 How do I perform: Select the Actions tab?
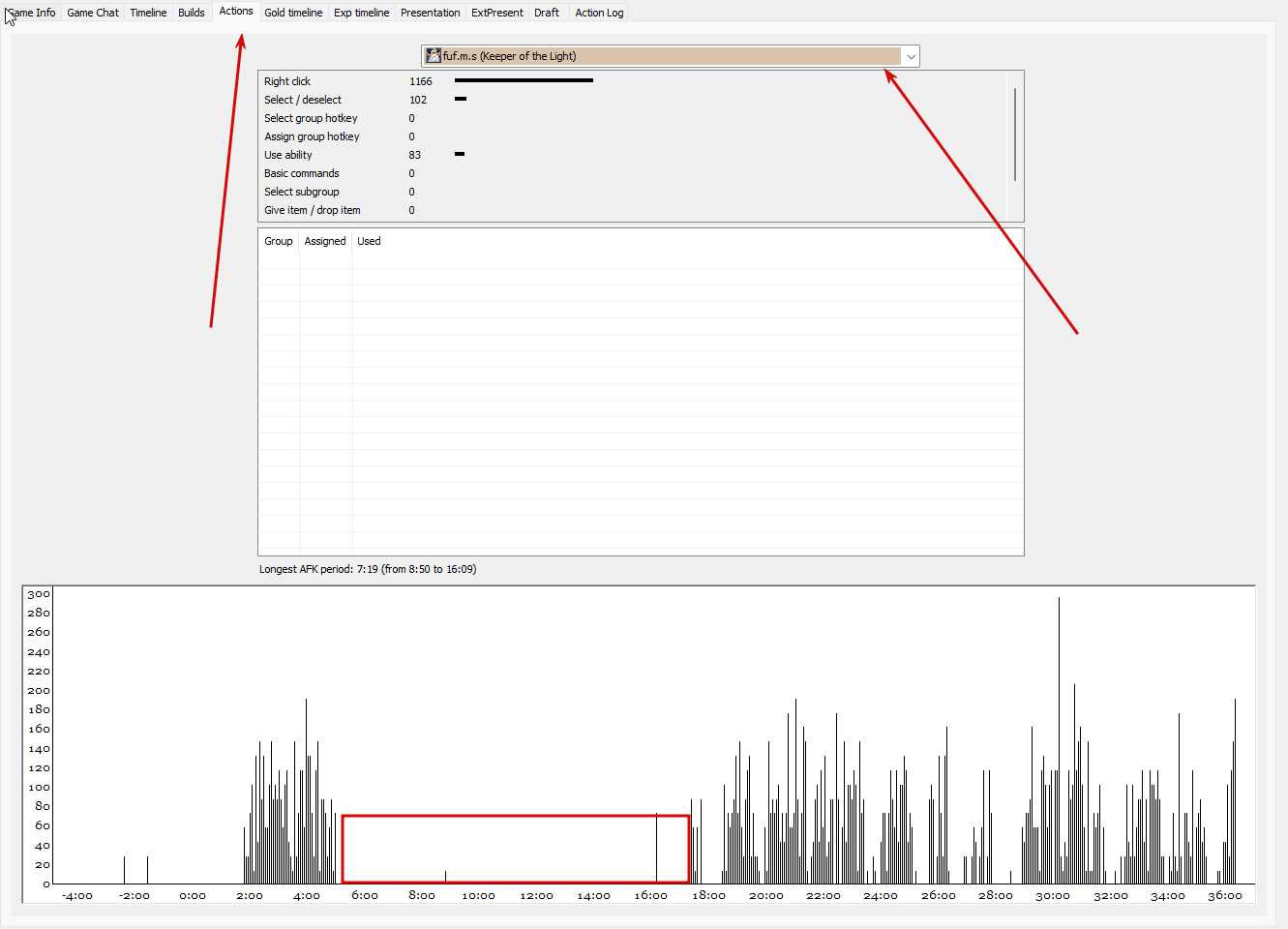[x=236, y=11]
